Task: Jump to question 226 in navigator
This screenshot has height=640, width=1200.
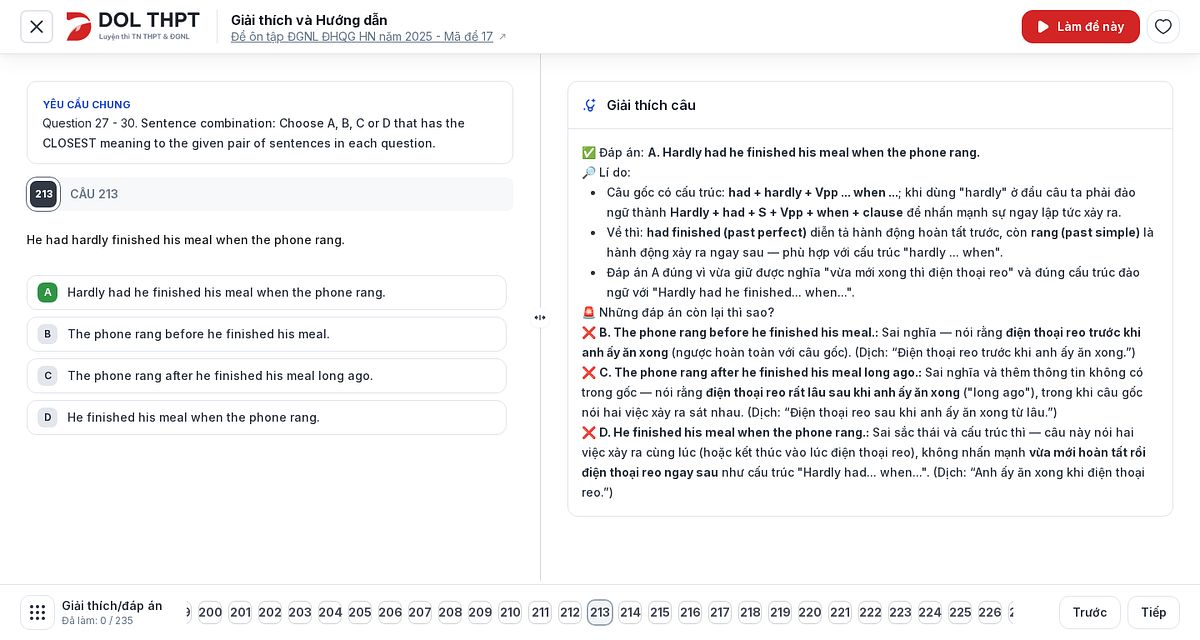Action: pos(990,612)
